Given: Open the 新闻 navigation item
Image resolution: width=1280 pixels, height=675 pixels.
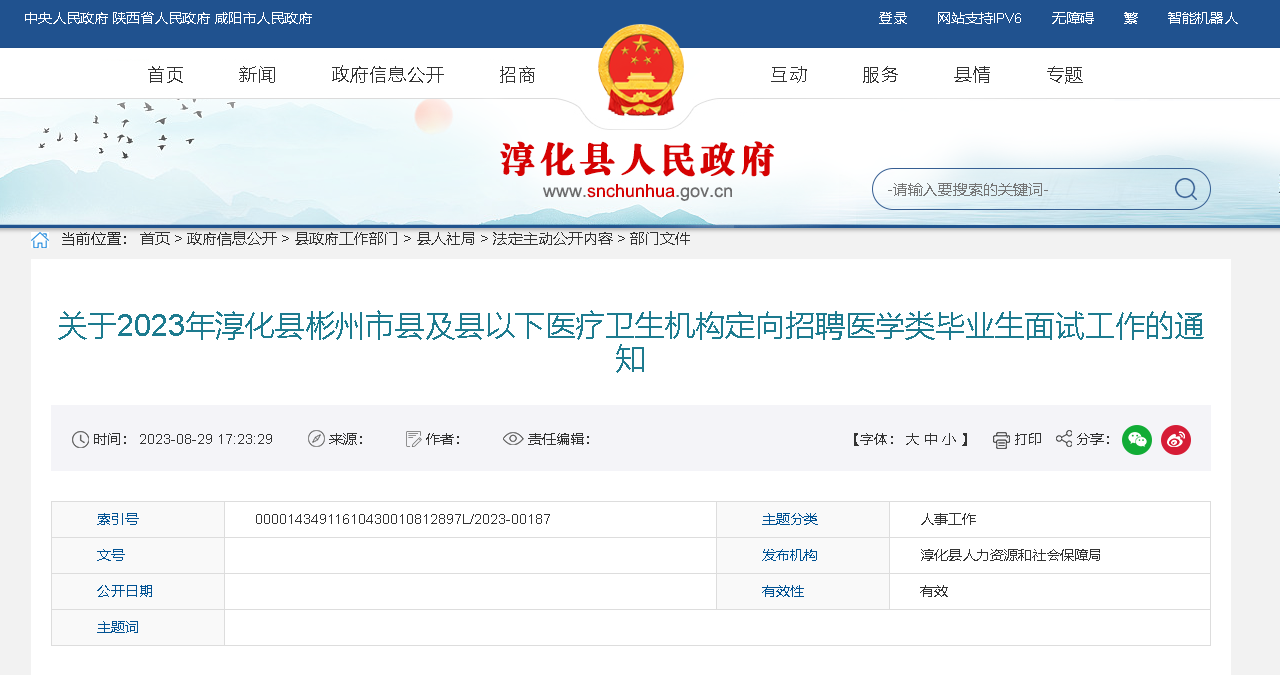Looking at the screenshot, I should pos(257,75).
